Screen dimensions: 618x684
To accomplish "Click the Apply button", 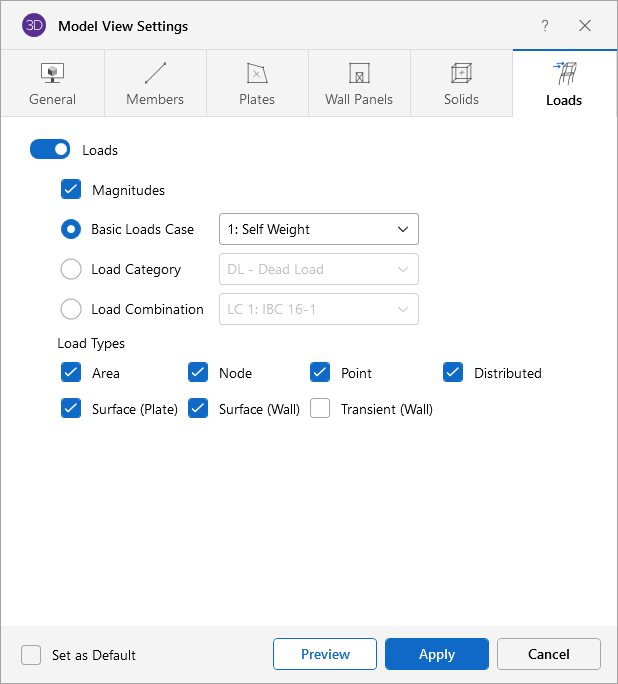I will 437,654.
